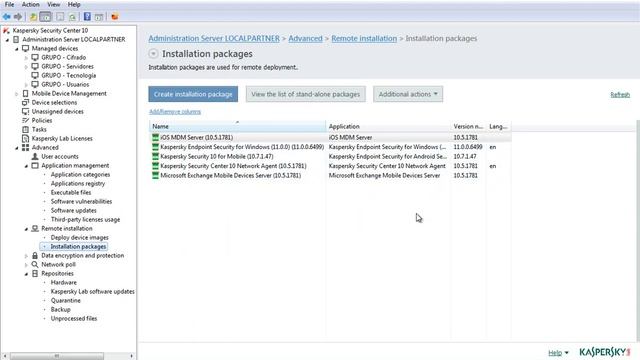Follow the Advanced breadcrumb link
Image resolution: width=640 pixels, height=360 pixels.
coord(305,38)
